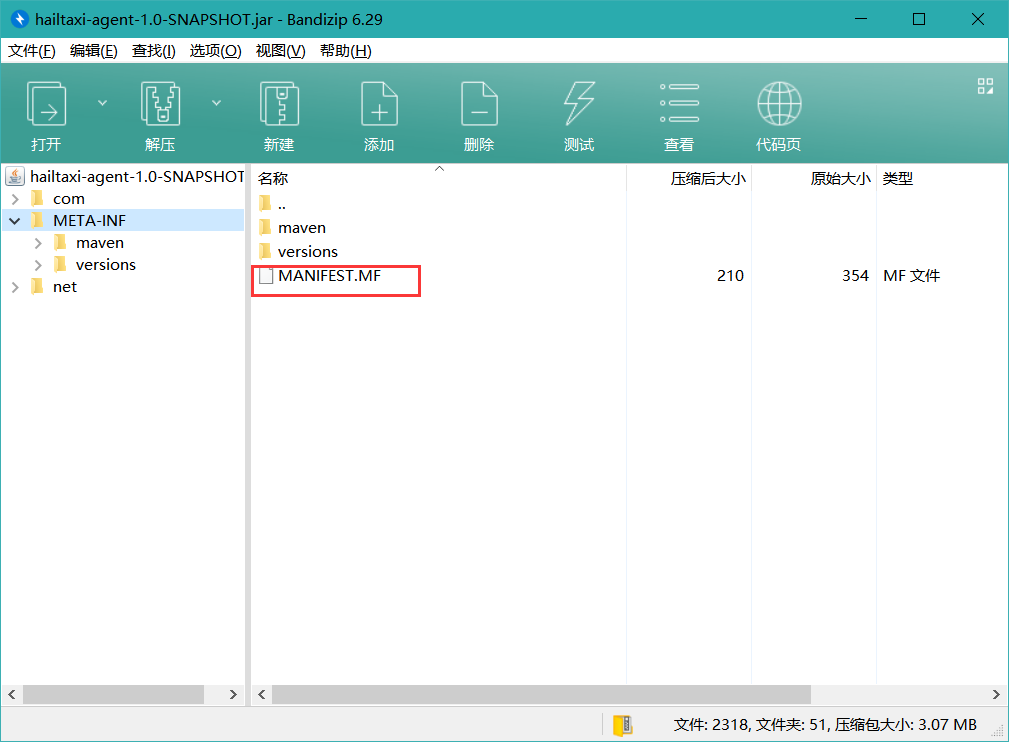Click the Add (添加) file icon
Viewport: 1009px width, 742px height.
click(379, 104)
